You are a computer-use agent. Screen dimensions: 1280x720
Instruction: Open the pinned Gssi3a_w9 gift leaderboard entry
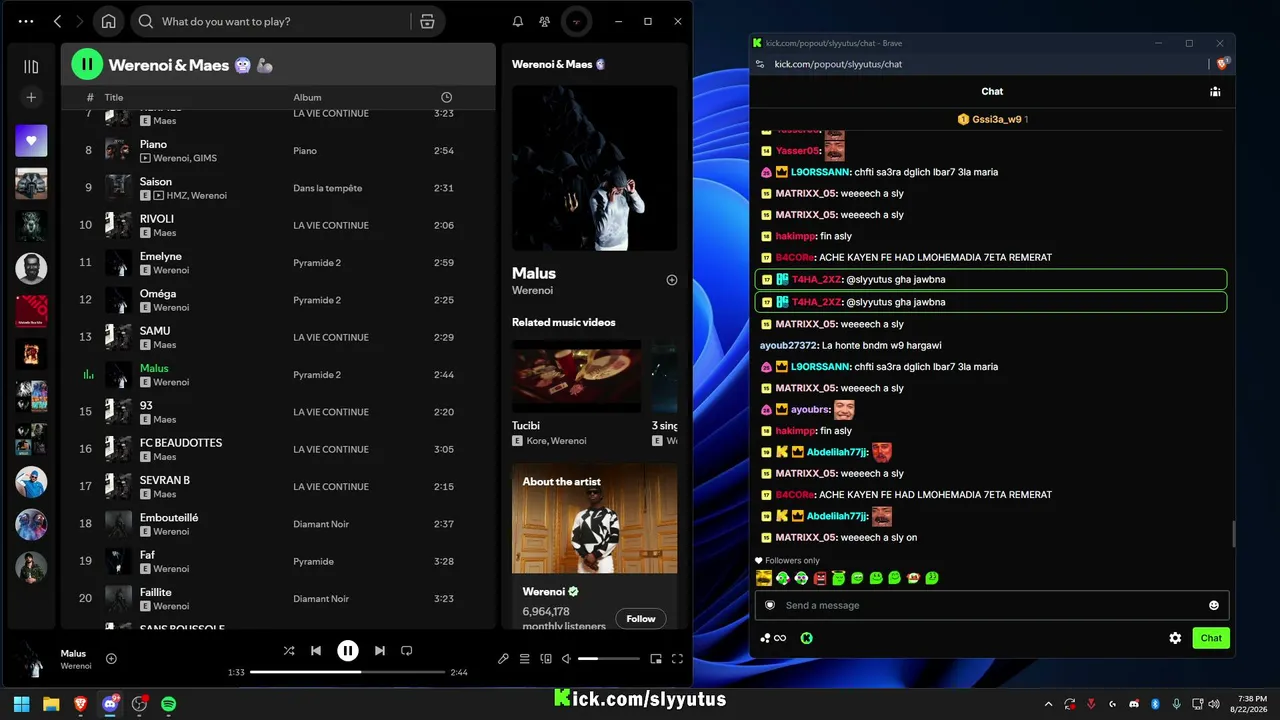coord(992,119)
